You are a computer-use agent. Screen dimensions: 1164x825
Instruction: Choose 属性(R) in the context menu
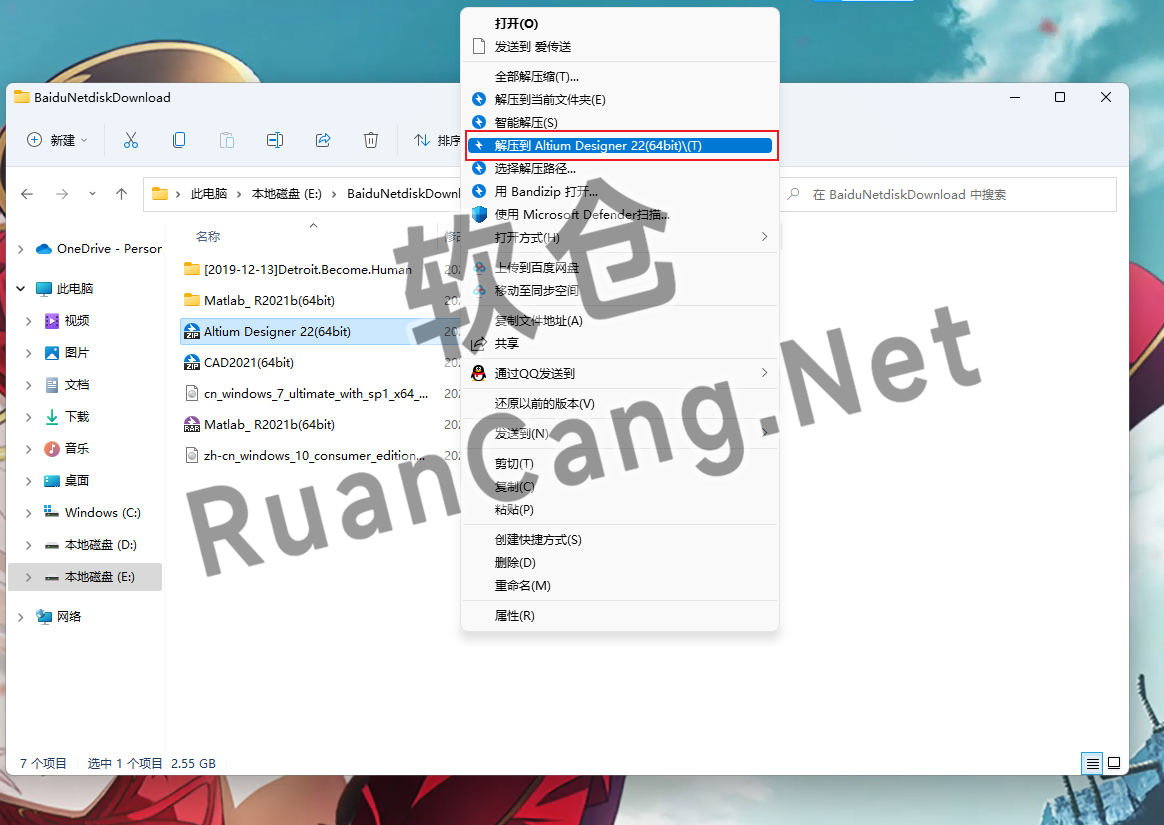pyautogui.click(x=514, y=616)
